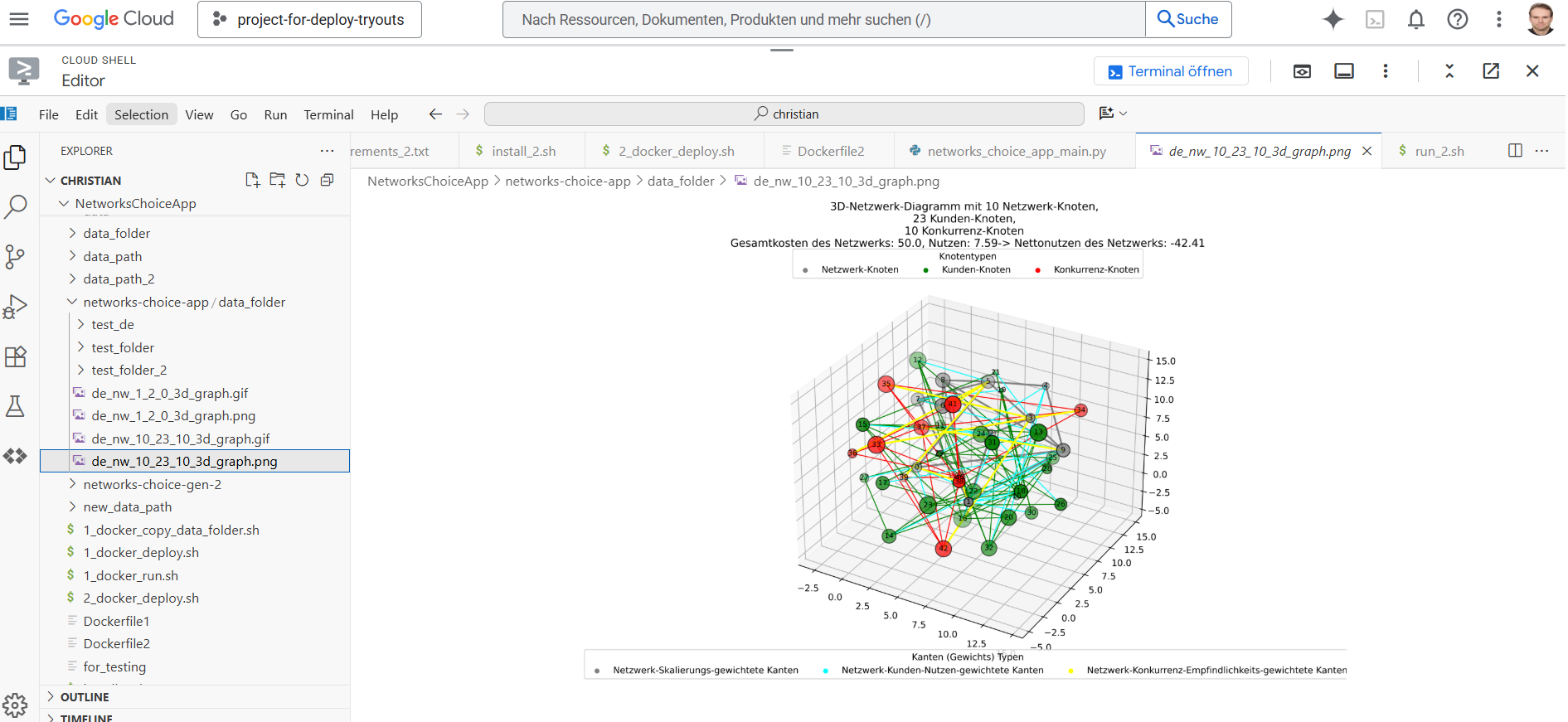Open web preview icon in Cloud Shell bar

point(1303,71)
